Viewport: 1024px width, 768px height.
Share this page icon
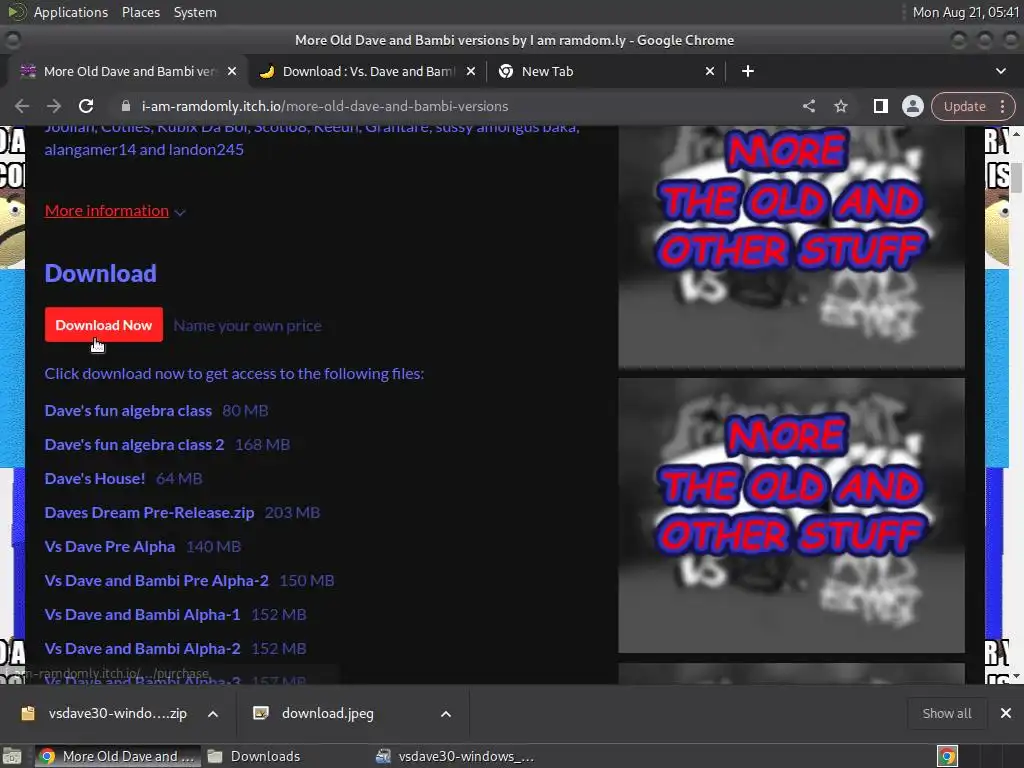pos(808,106)
